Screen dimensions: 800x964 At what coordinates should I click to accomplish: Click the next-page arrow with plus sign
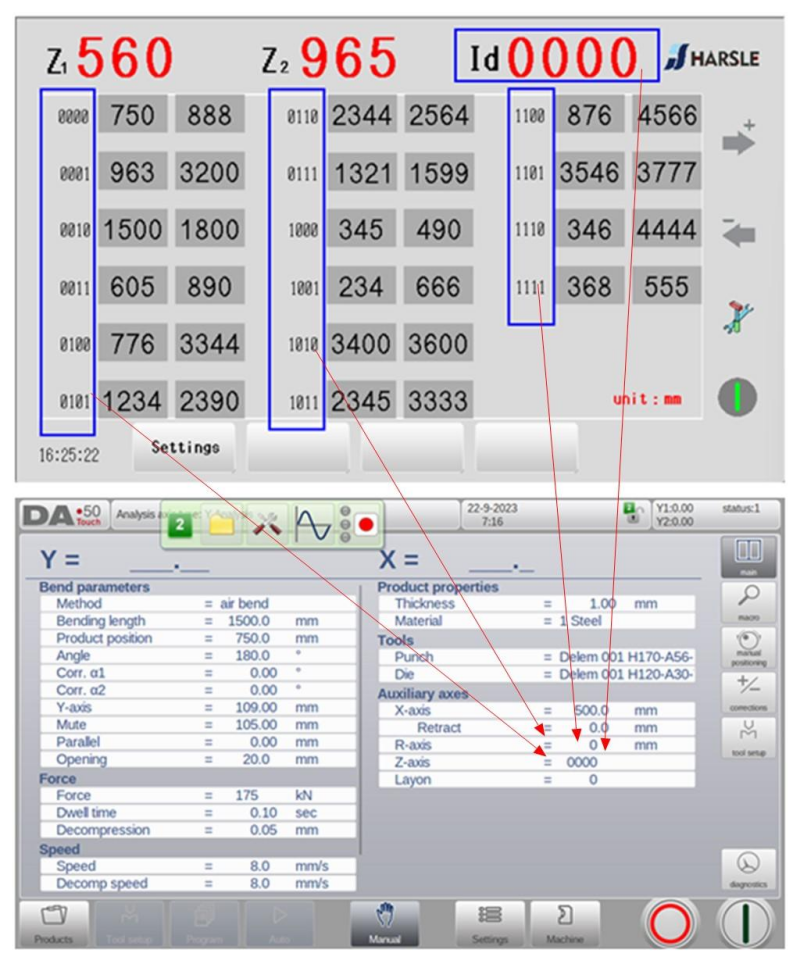(736, 140)
